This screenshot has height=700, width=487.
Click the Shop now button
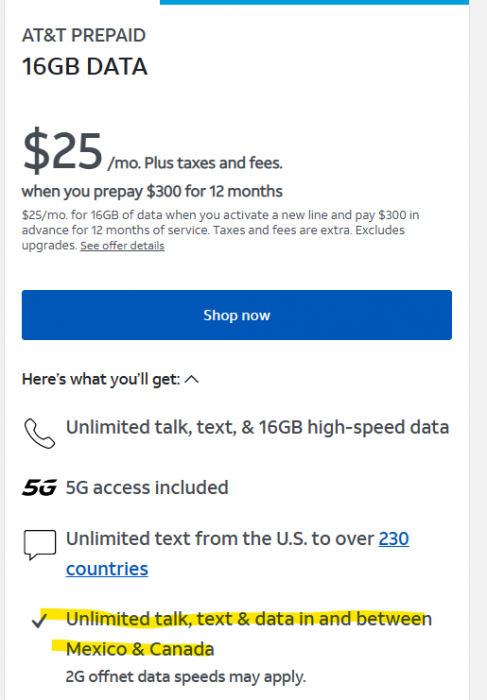(x=237, y=315)
